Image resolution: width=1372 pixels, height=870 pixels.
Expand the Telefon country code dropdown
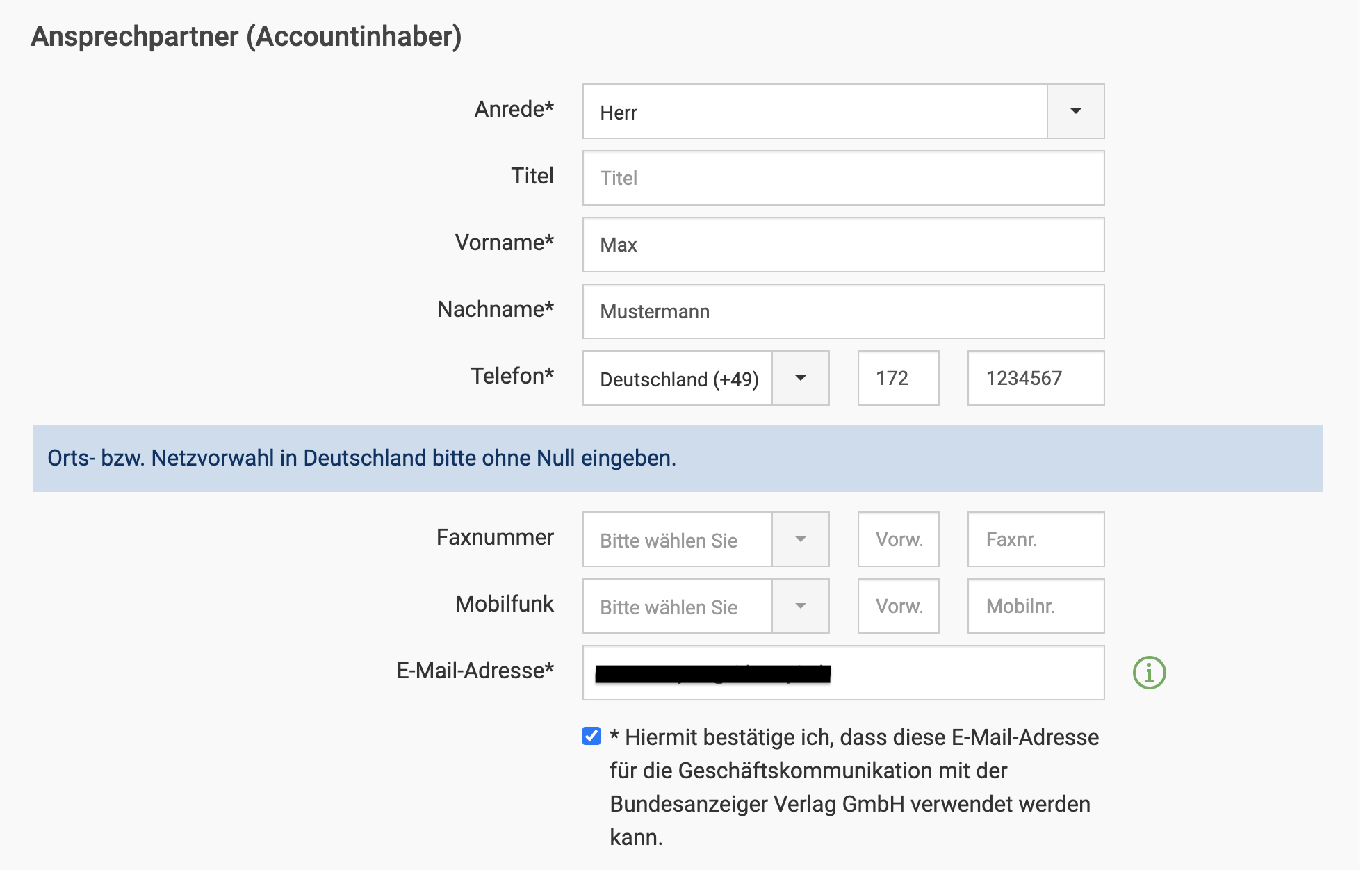[800, 378]
